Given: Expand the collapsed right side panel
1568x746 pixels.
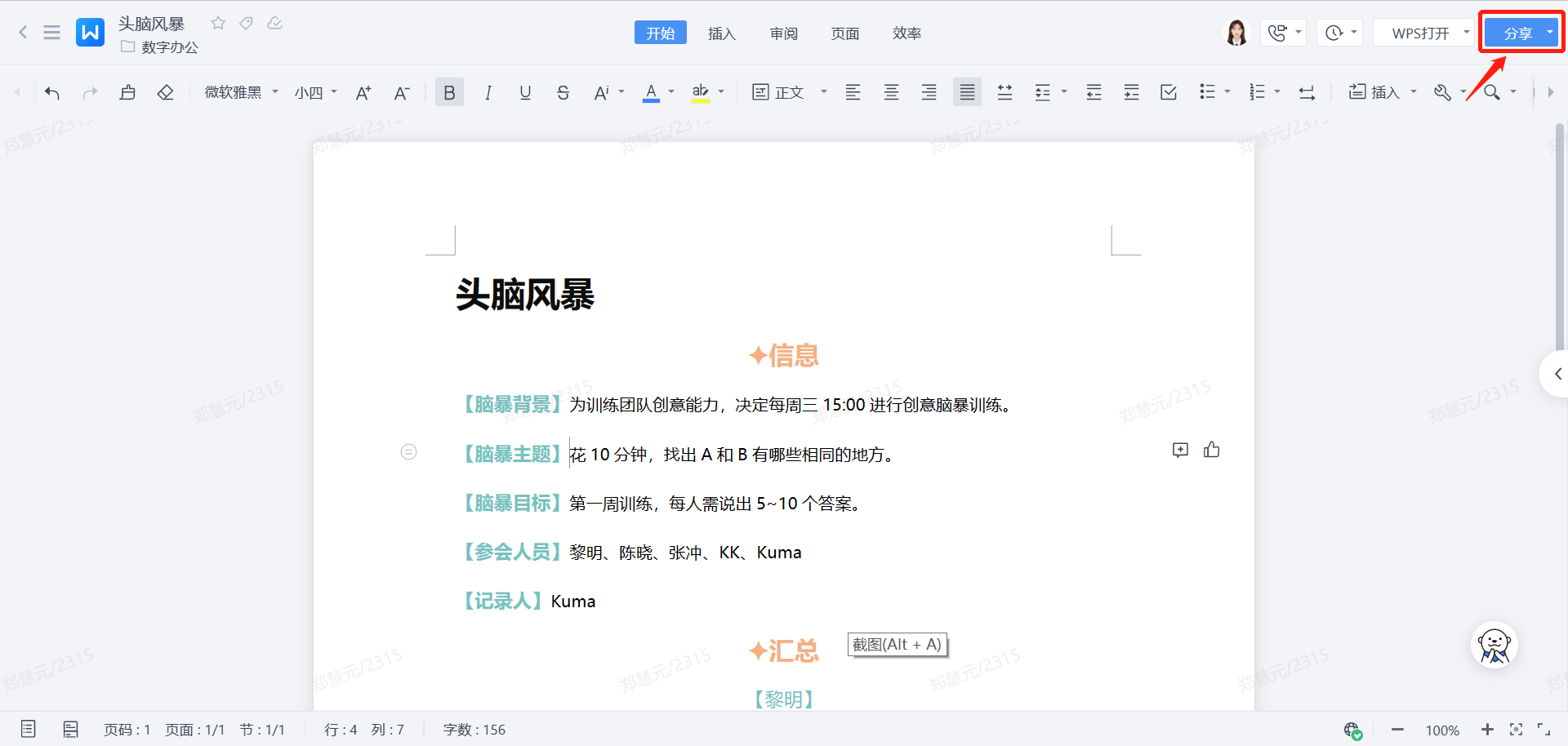Looking at the screenshot, I should (x=1556, y=374).
